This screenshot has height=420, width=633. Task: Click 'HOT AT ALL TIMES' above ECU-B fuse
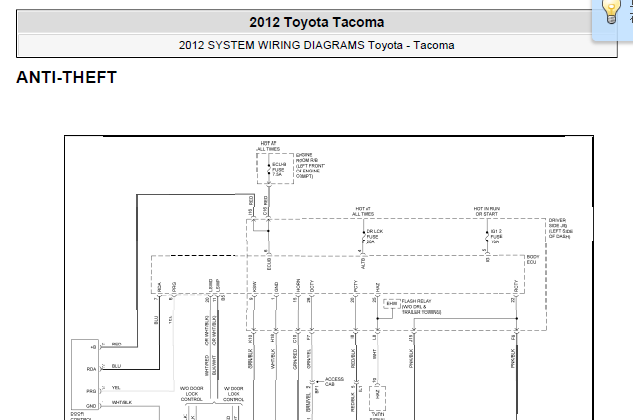click(x=268, y=146)
